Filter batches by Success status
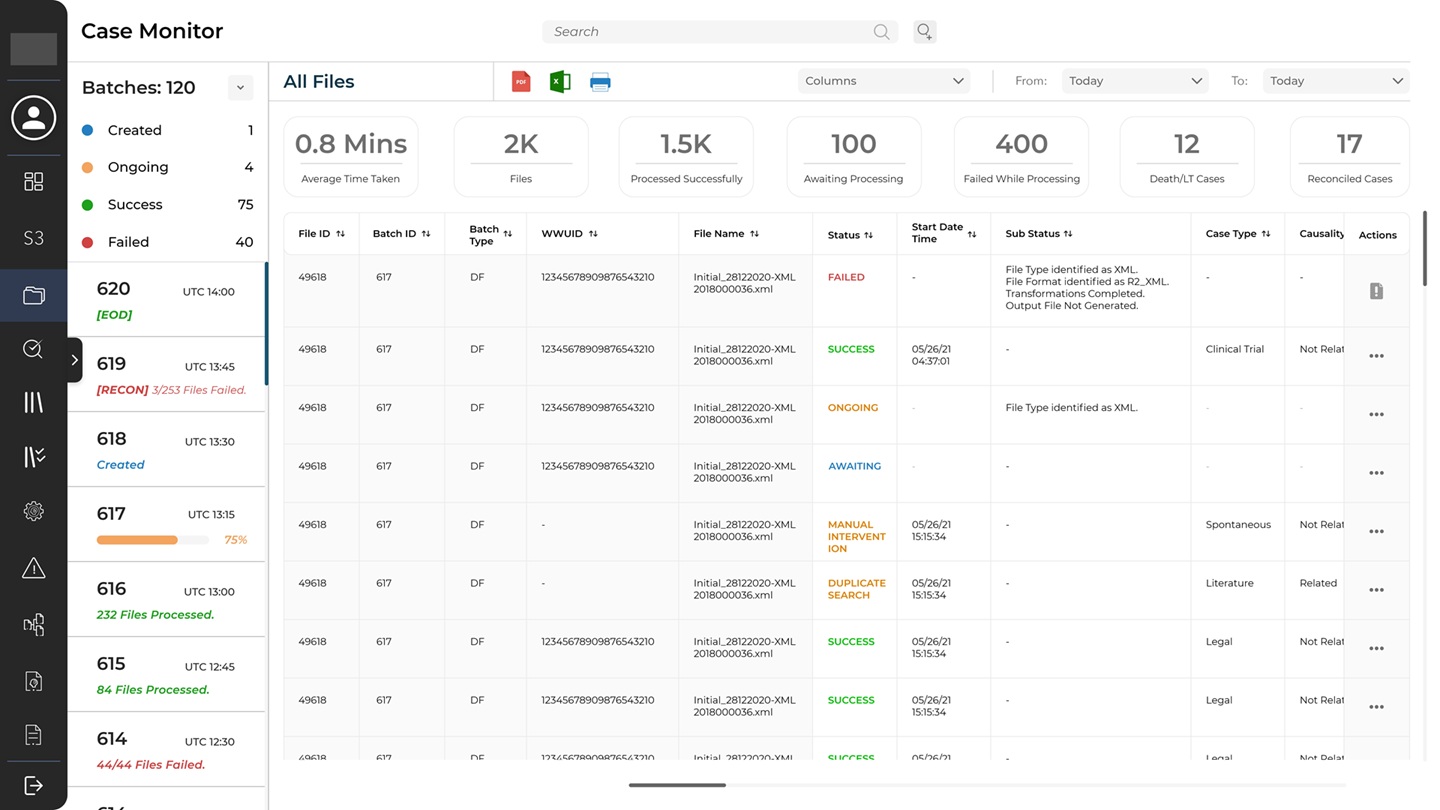 [167, 205]
